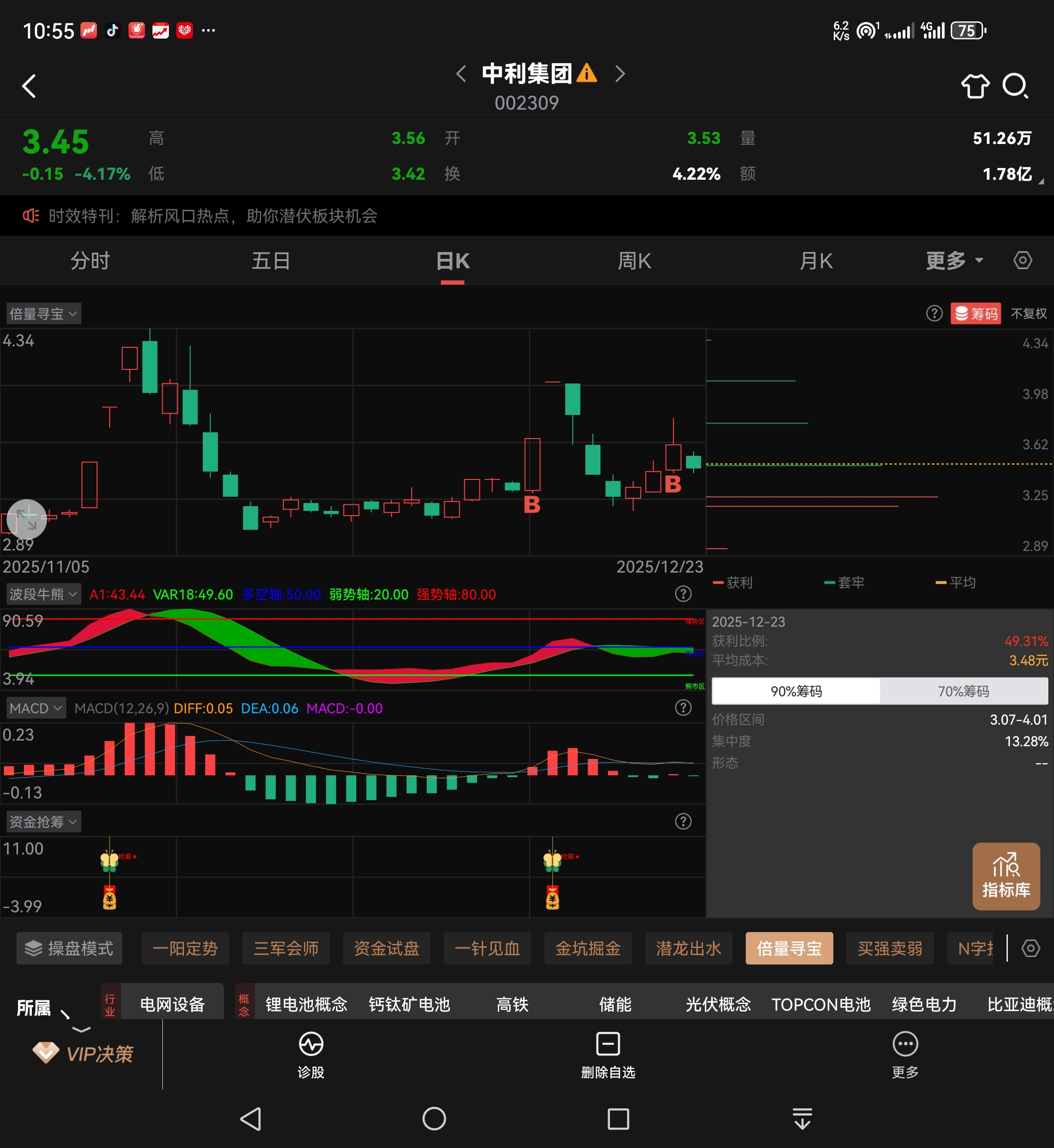Open the 指标库 indicator library button
1054x1148 pixels.
[x=1006, y=876]
